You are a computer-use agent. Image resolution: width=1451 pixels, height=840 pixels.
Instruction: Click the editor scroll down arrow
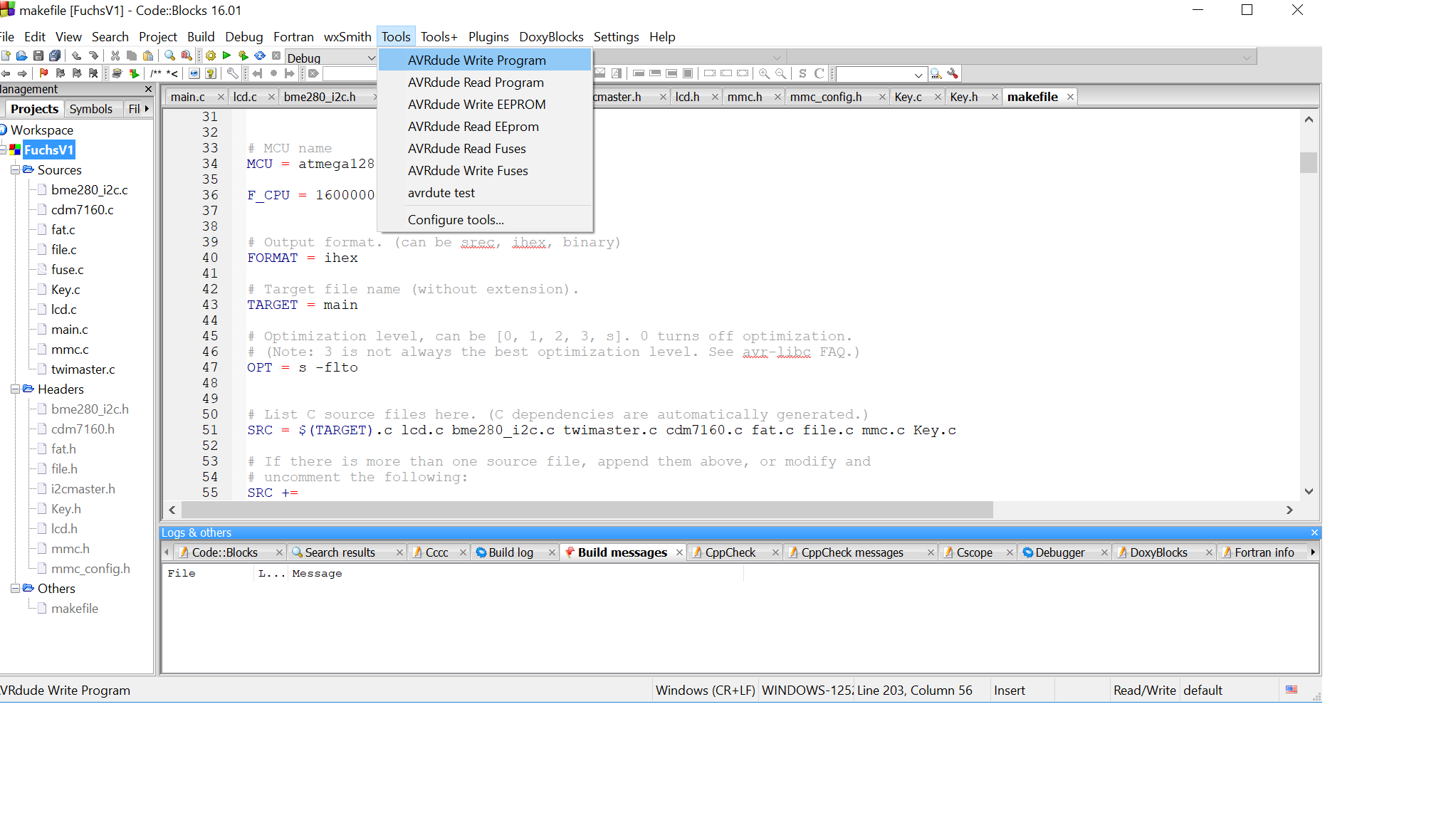[x=1308, y=491]
